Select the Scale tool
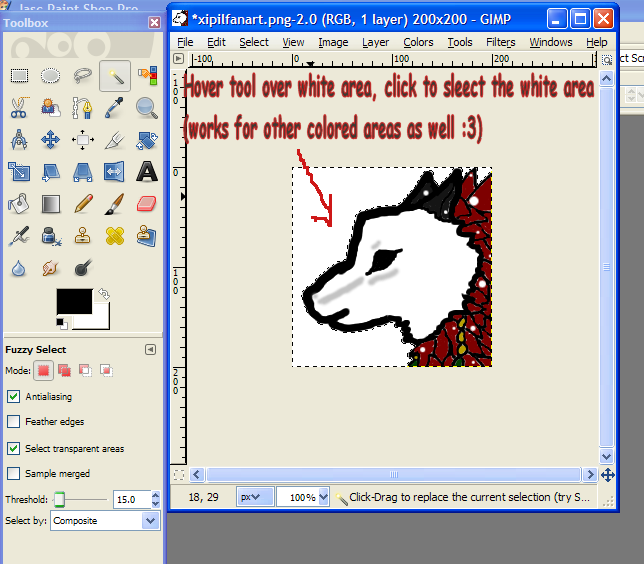Screen dimensions: 644x564 [19, 172]
